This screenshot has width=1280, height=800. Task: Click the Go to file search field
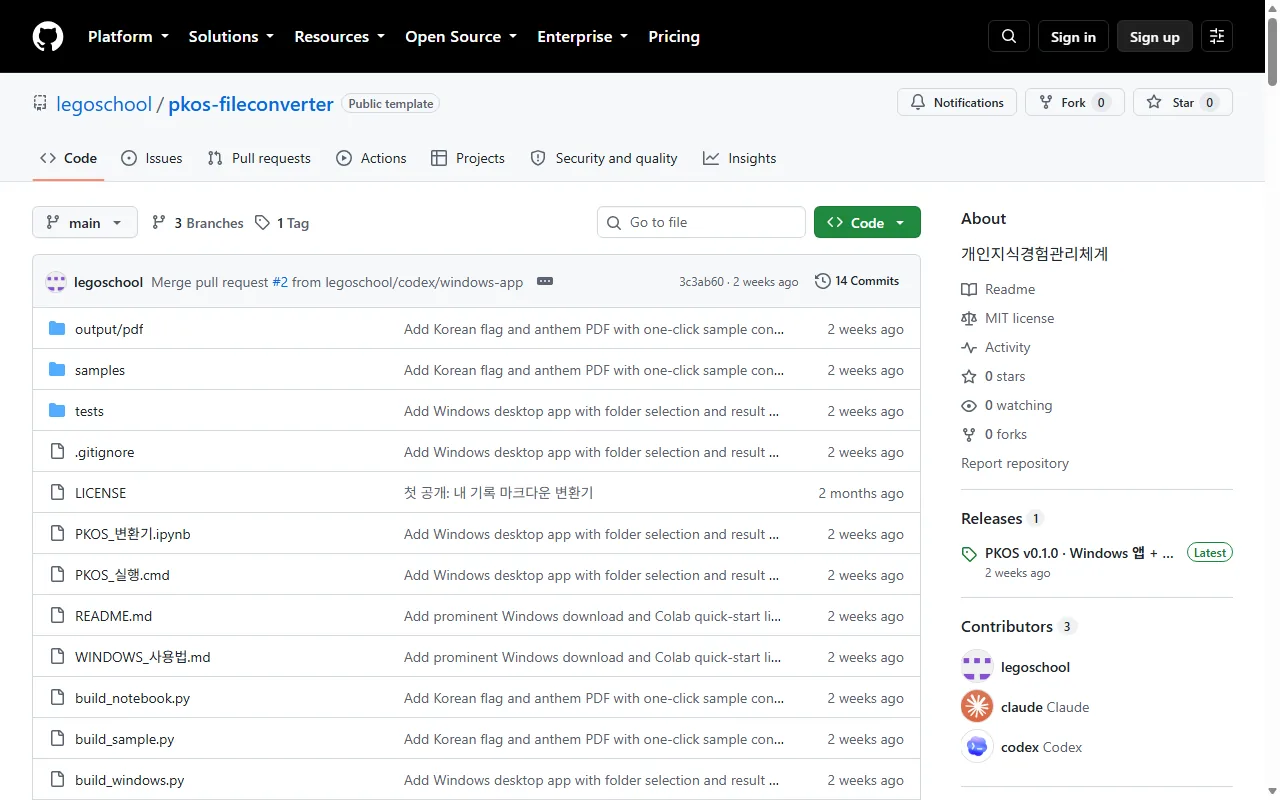[701, 222]
